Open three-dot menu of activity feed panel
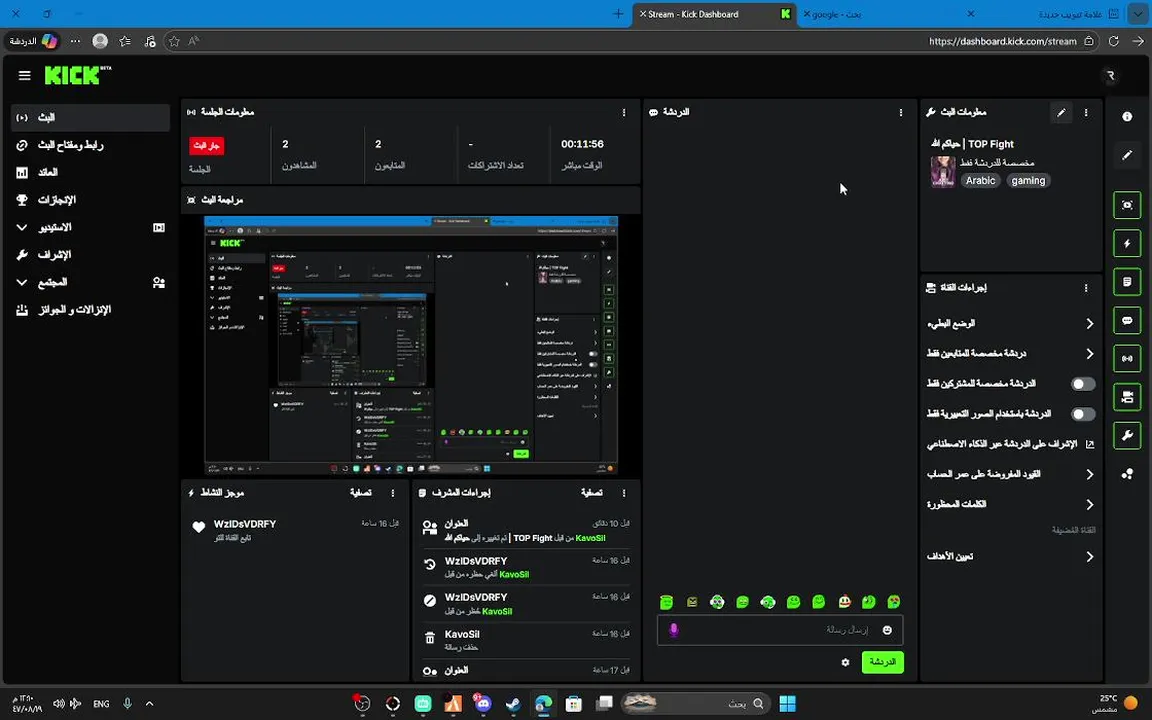The height and width of the screenshot is (720, 1152). [x=393, y=493]
